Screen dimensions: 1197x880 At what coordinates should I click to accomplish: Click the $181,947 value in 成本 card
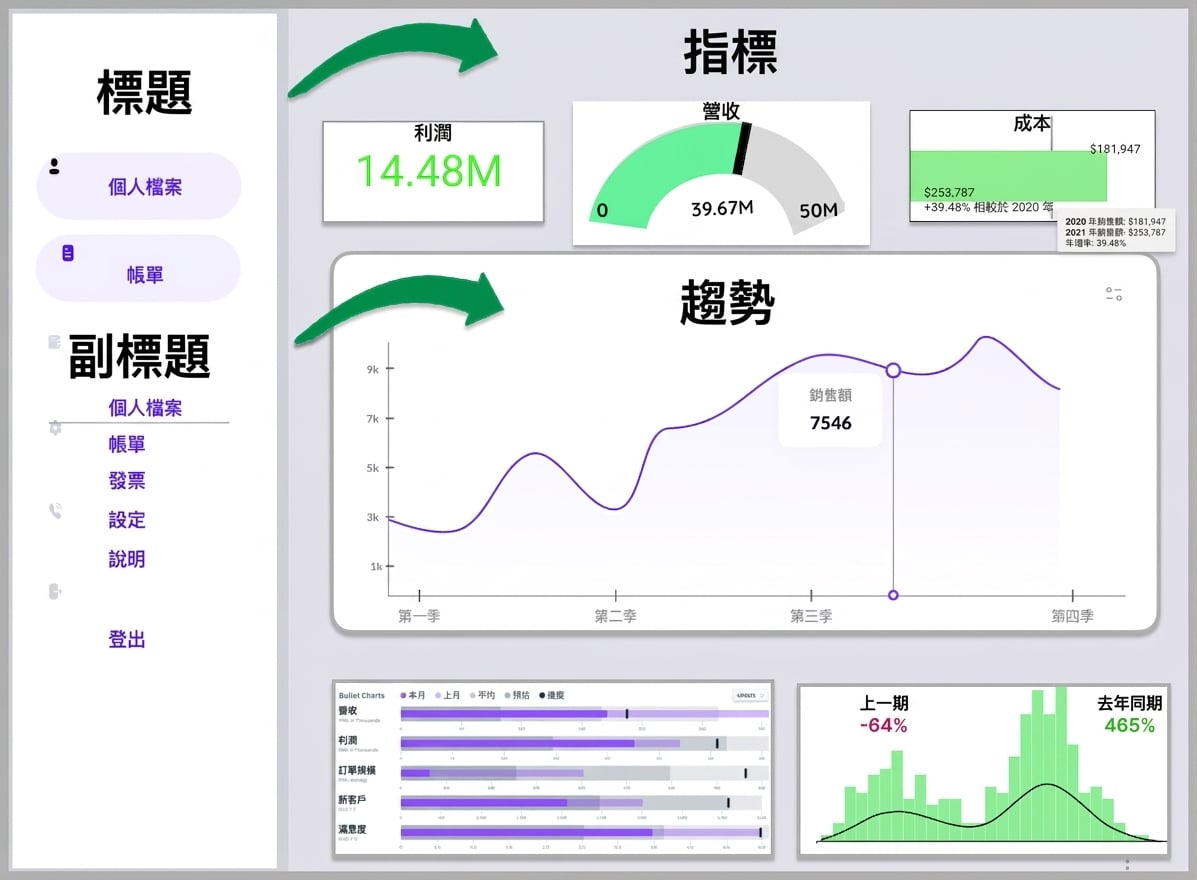(1115, 149)
